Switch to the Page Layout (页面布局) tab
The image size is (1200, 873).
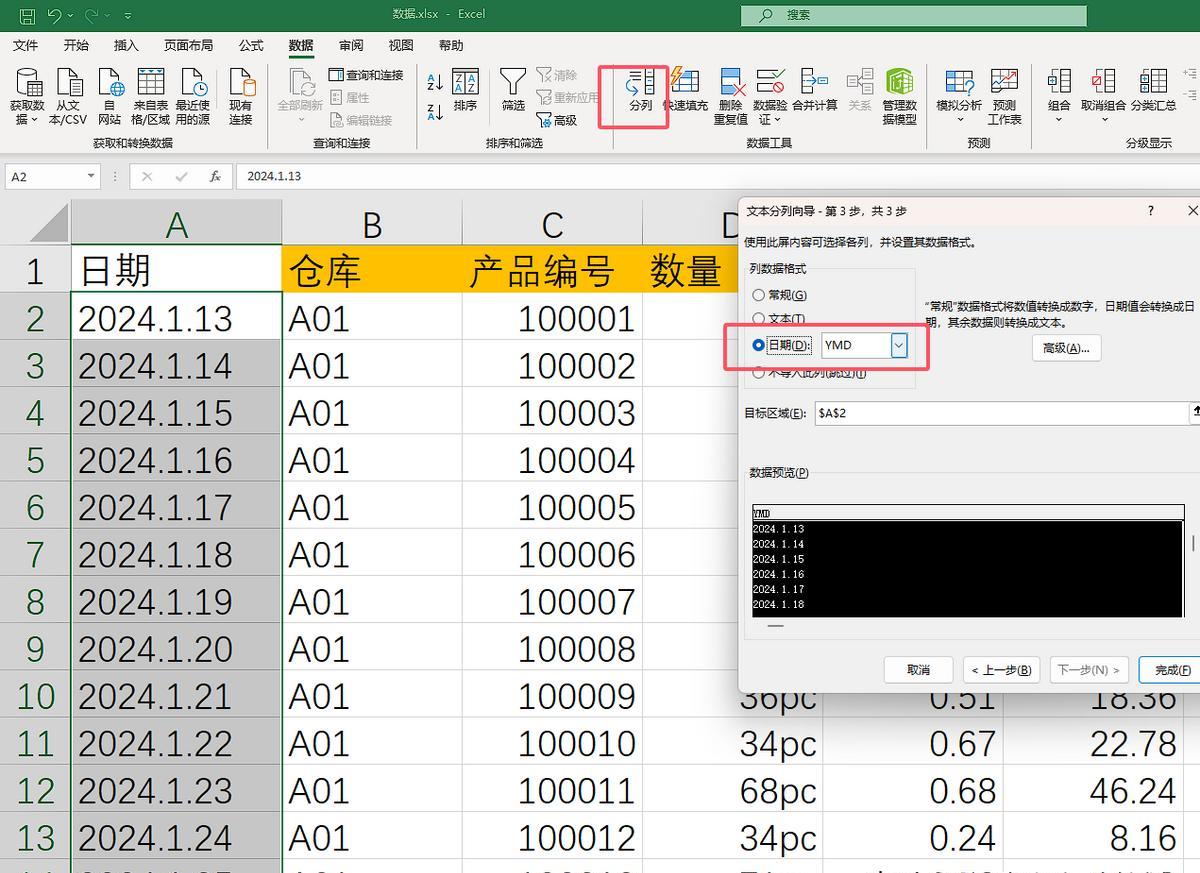(189, 45)
